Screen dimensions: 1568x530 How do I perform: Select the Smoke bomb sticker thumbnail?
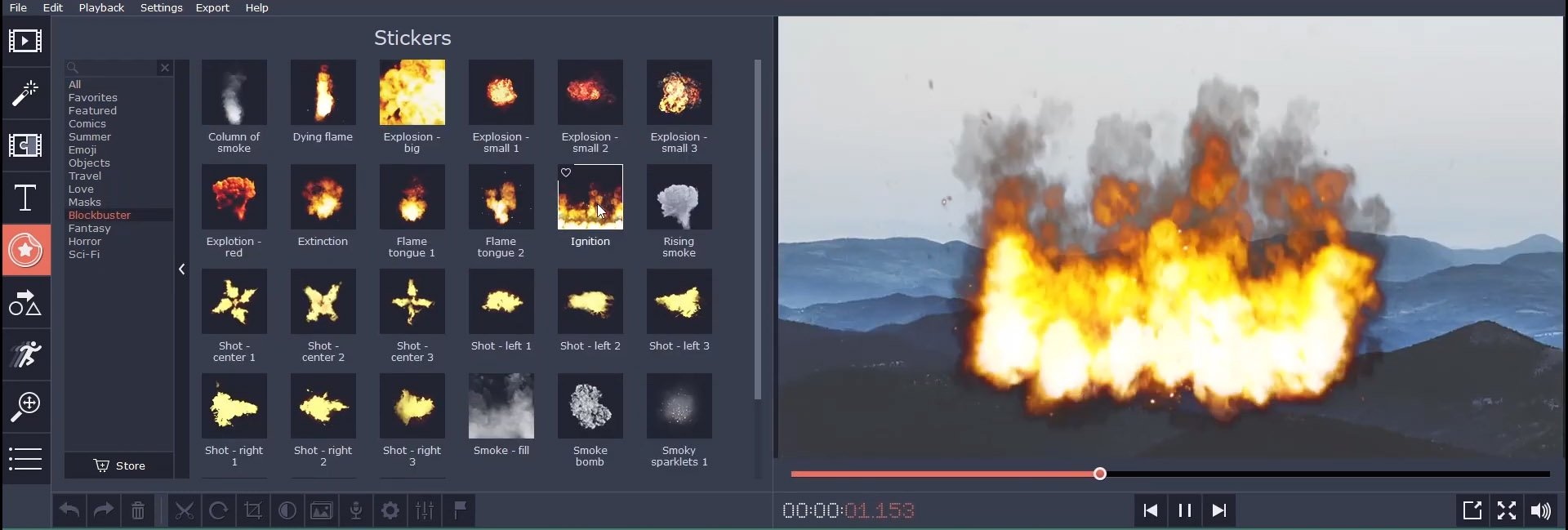tap(590, 407)
